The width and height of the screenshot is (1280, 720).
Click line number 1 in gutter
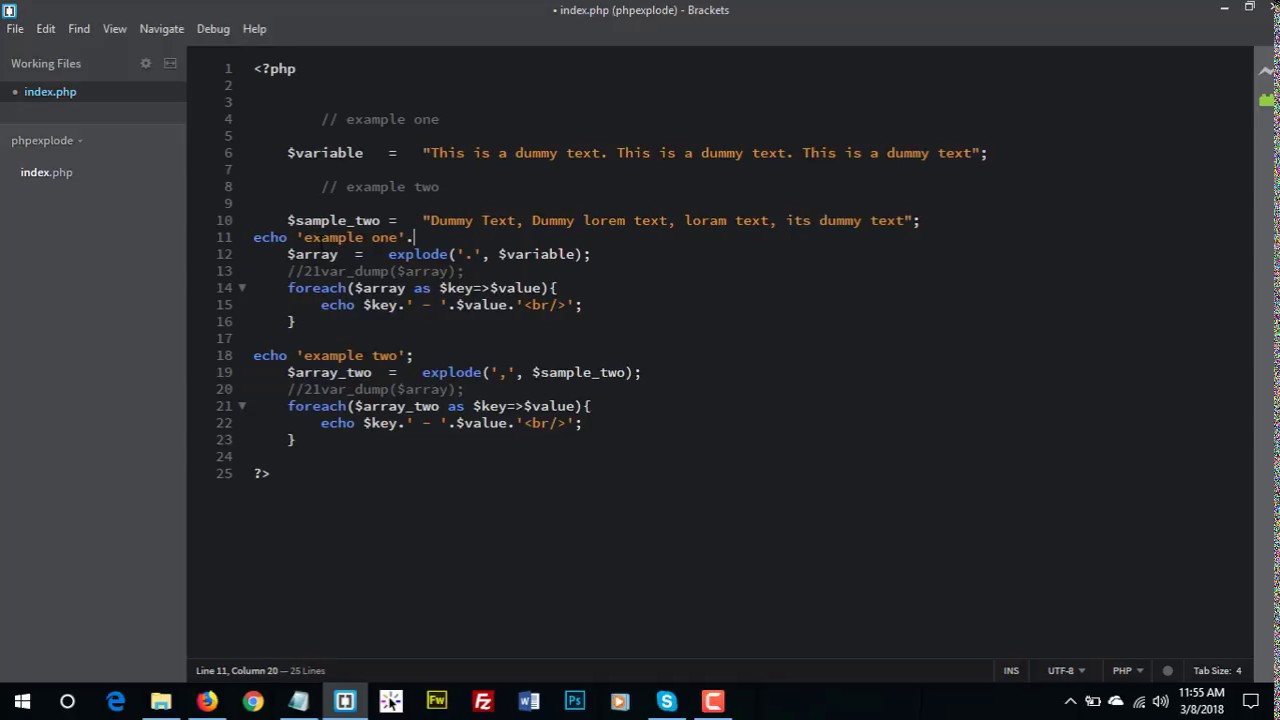tap(228, 69)
